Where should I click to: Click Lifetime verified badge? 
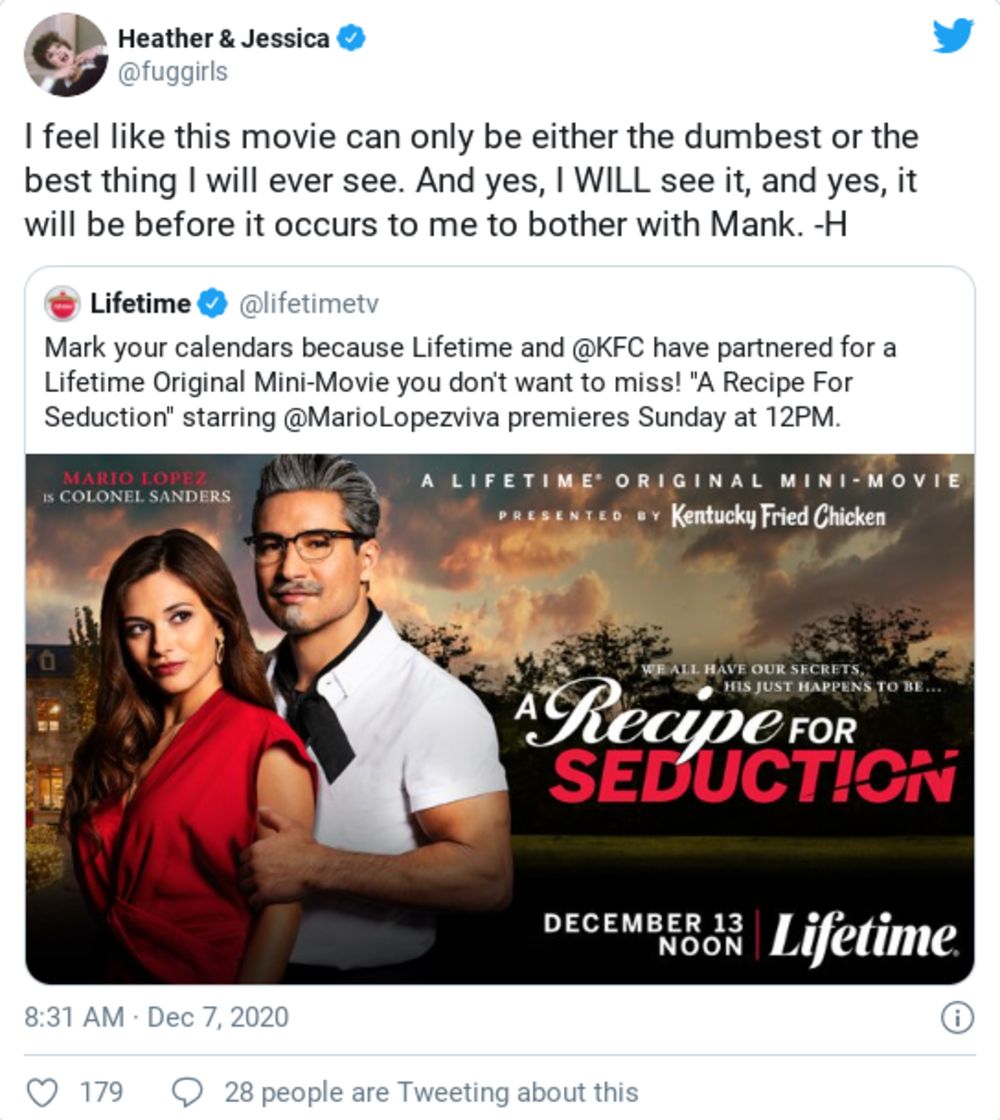click(x=212, y=304)
